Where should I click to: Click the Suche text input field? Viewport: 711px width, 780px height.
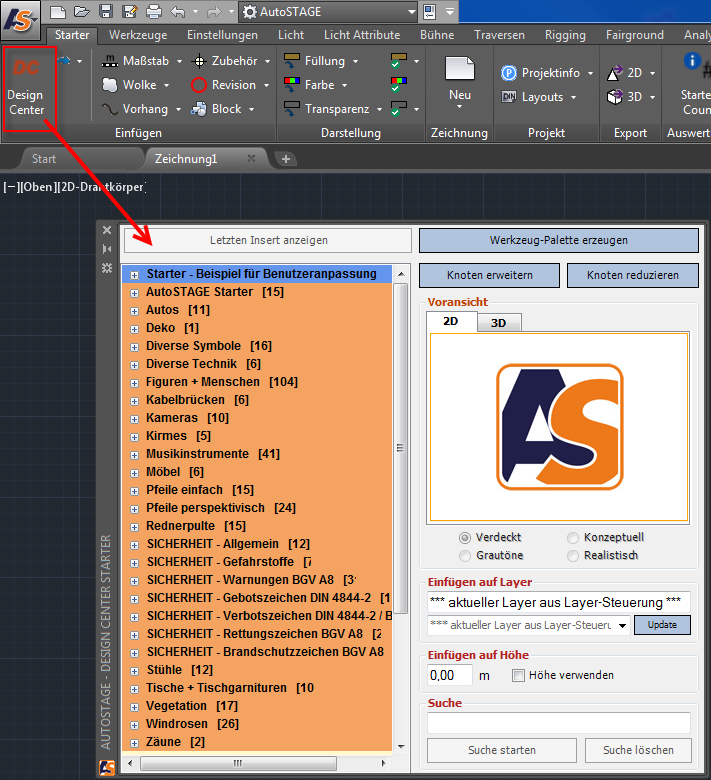pyautogui.click(x=558, y=722)
